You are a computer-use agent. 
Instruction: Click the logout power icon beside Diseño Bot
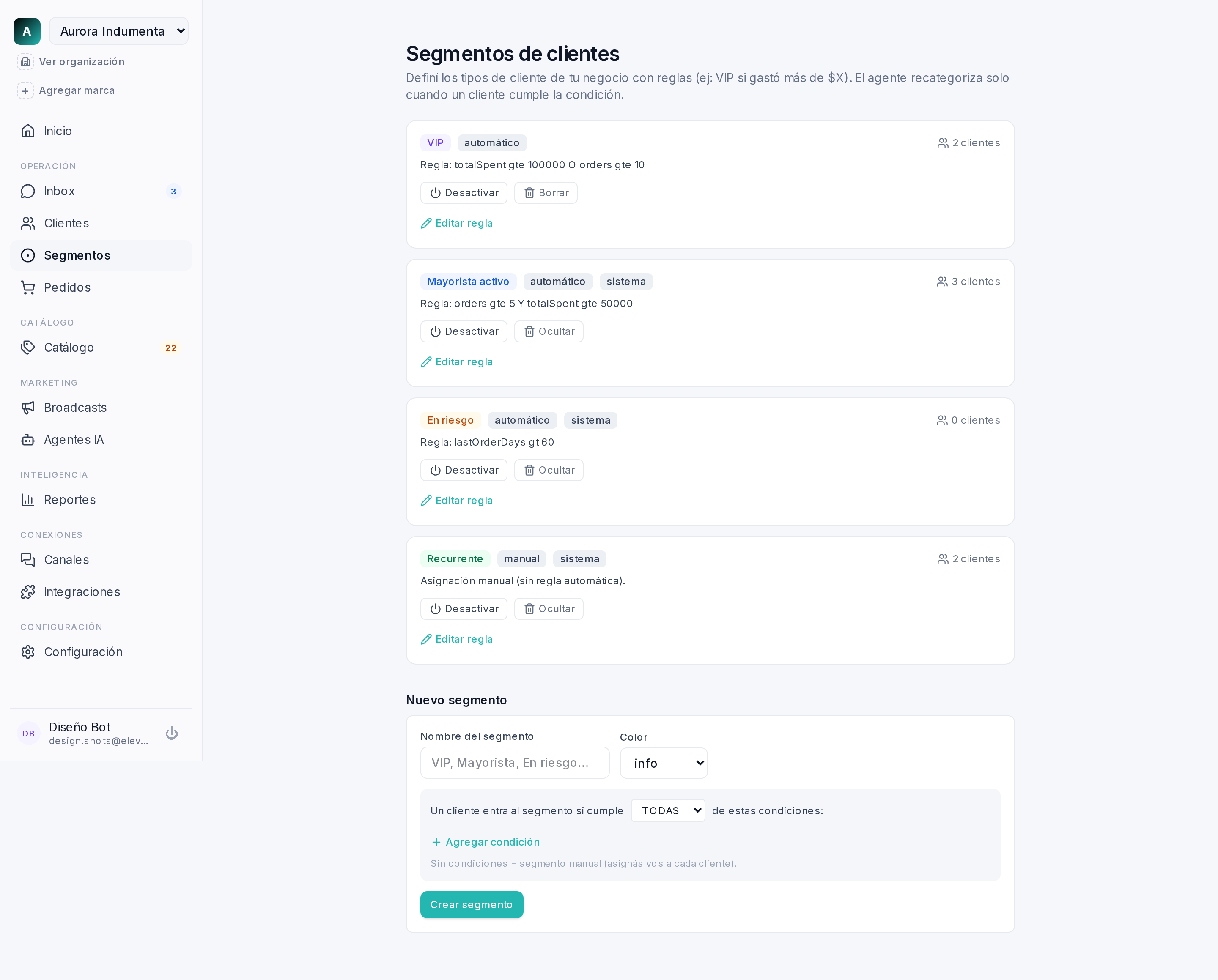[171, 733]
